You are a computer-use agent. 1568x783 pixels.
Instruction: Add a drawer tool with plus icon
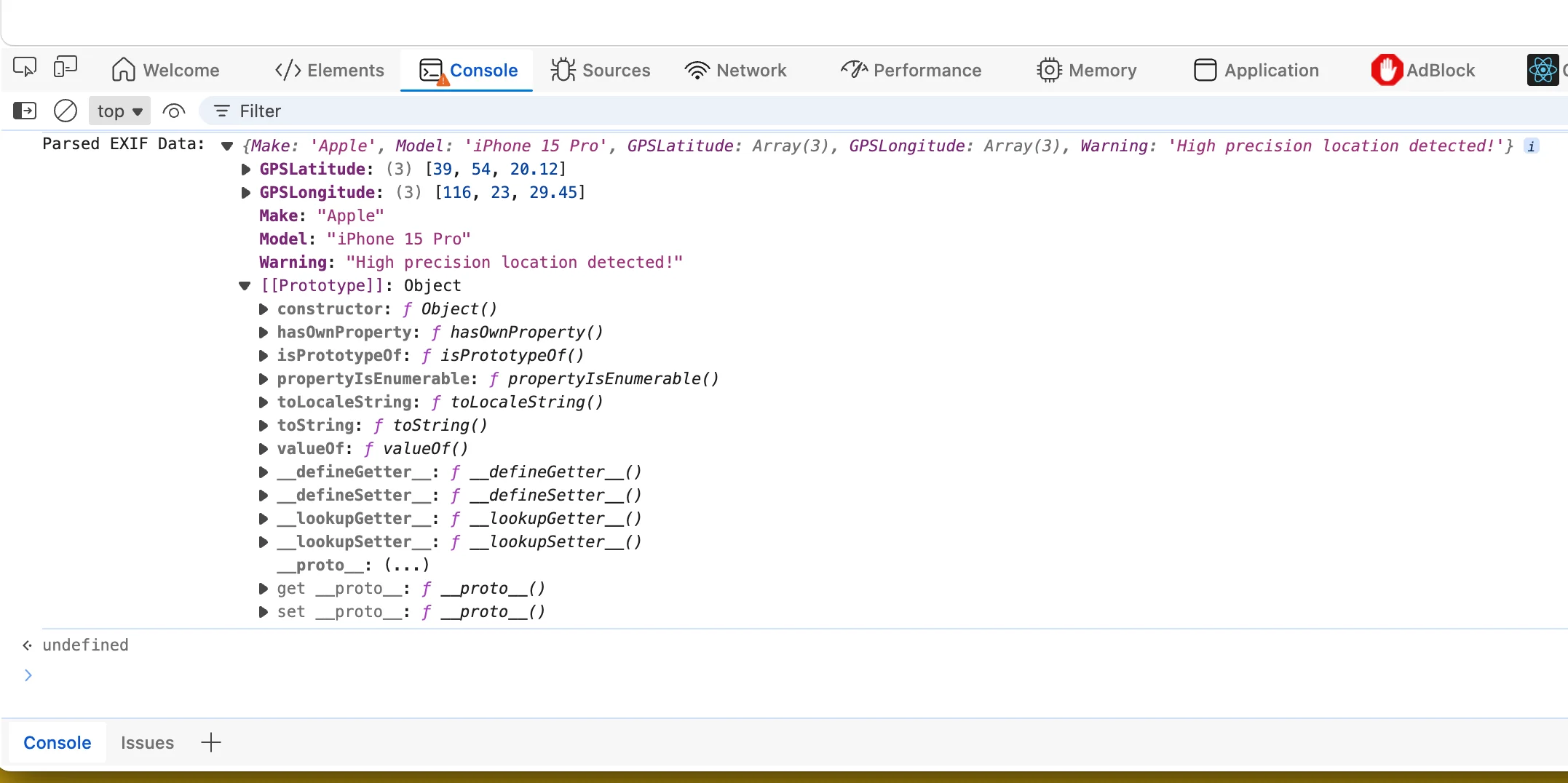(210, 742)
